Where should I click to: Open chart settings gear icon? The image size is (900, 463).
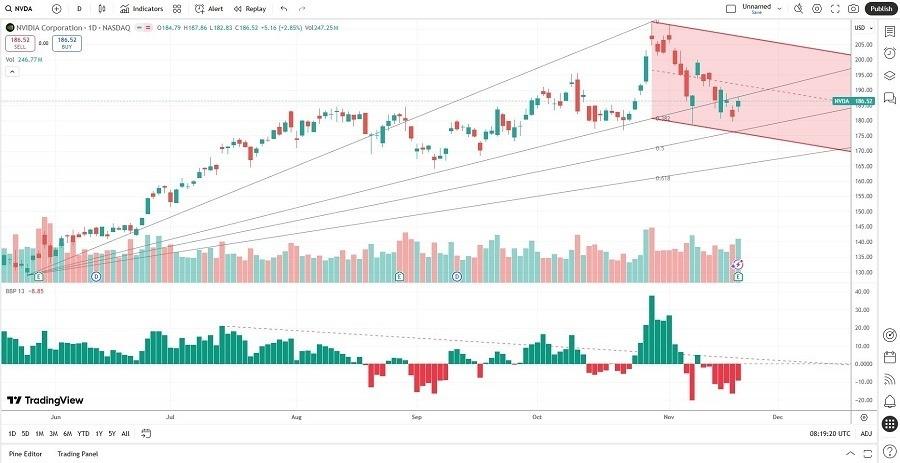tap(817, 8)
